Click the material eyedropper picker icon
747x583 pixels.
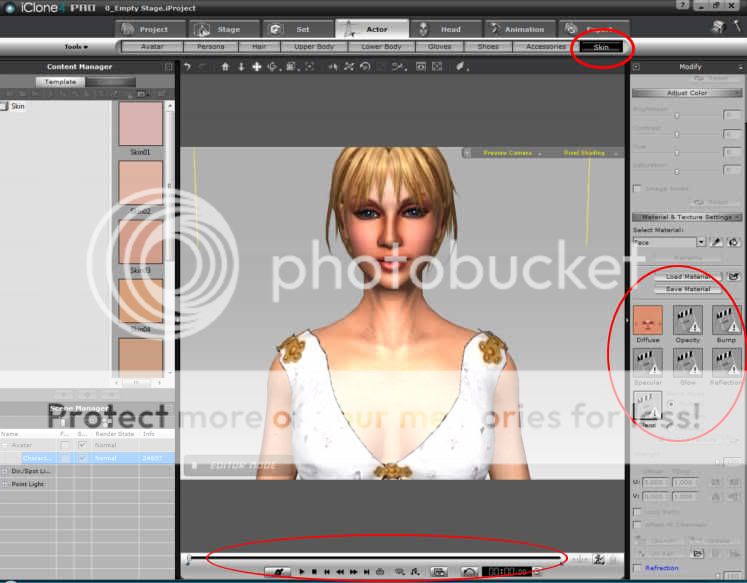pos(716,242)
